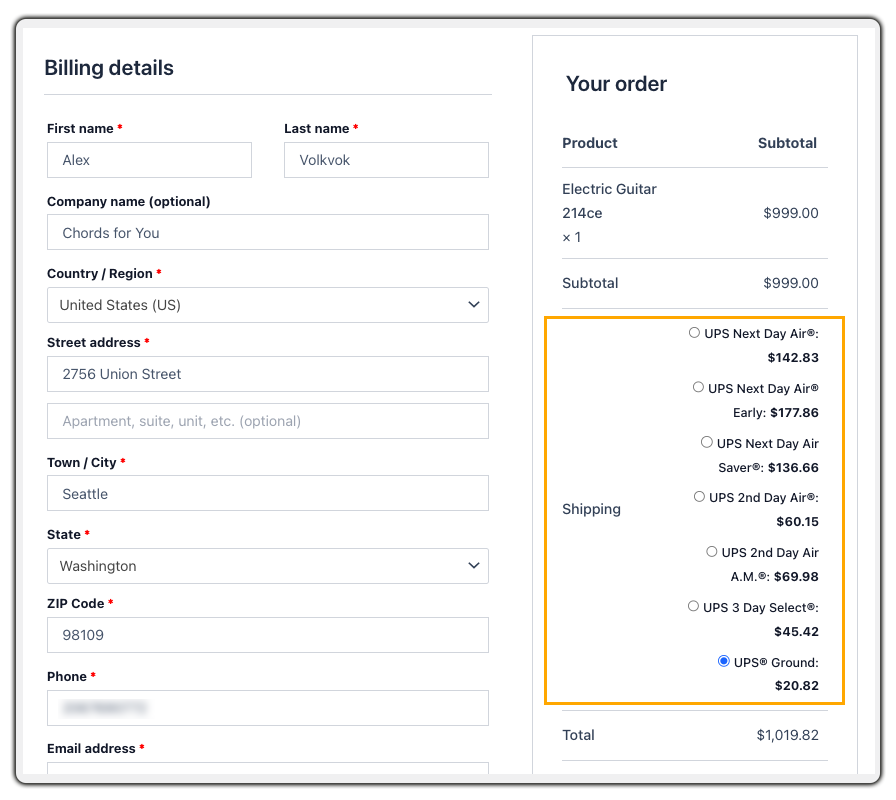The height and width of the screenshot is (800, 896).
Task: Click the Email address input field
Action: click(x=267, y=768)
